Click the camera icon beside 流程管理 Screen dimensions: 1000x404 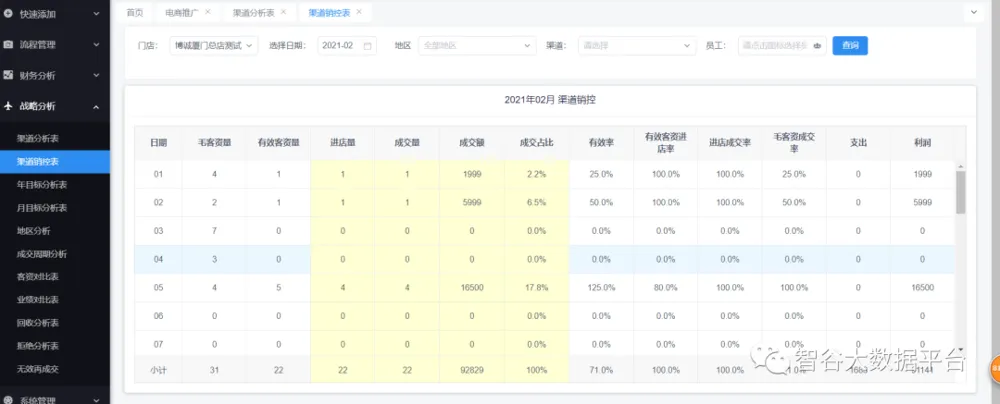(x=9, y=44)
